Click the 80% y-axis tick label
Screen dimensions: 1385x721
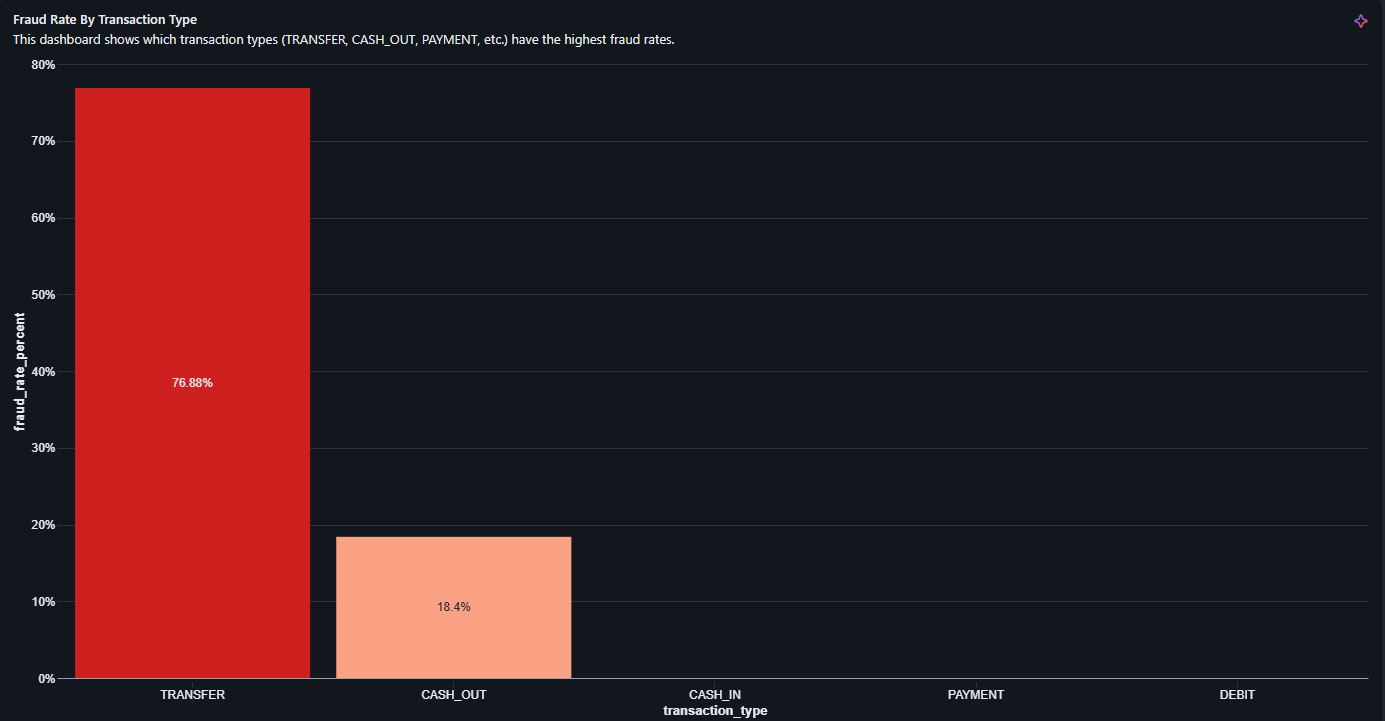point(44,65)
